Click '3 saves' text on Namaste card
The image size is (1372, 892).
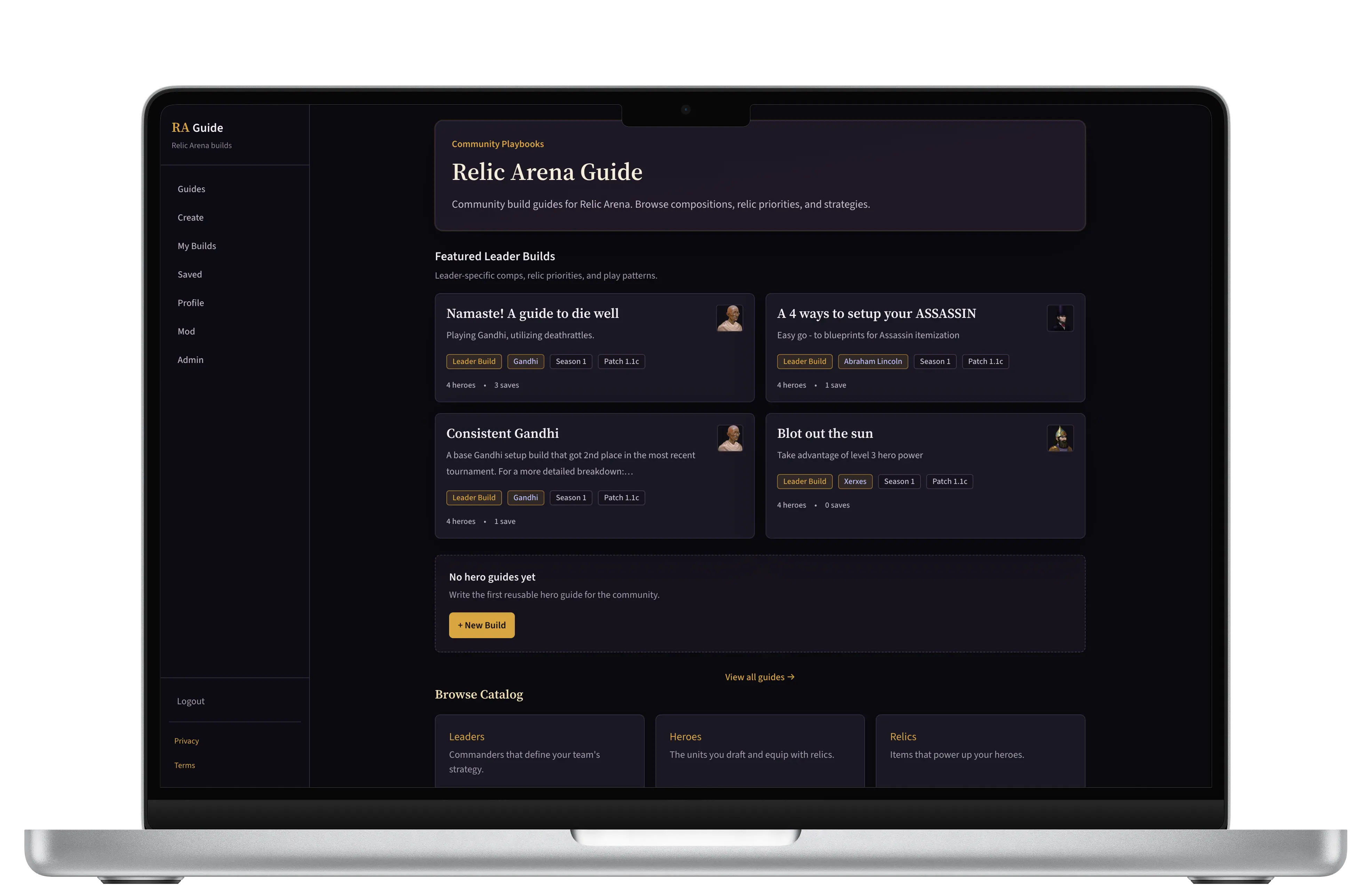(x=506, y=385)
